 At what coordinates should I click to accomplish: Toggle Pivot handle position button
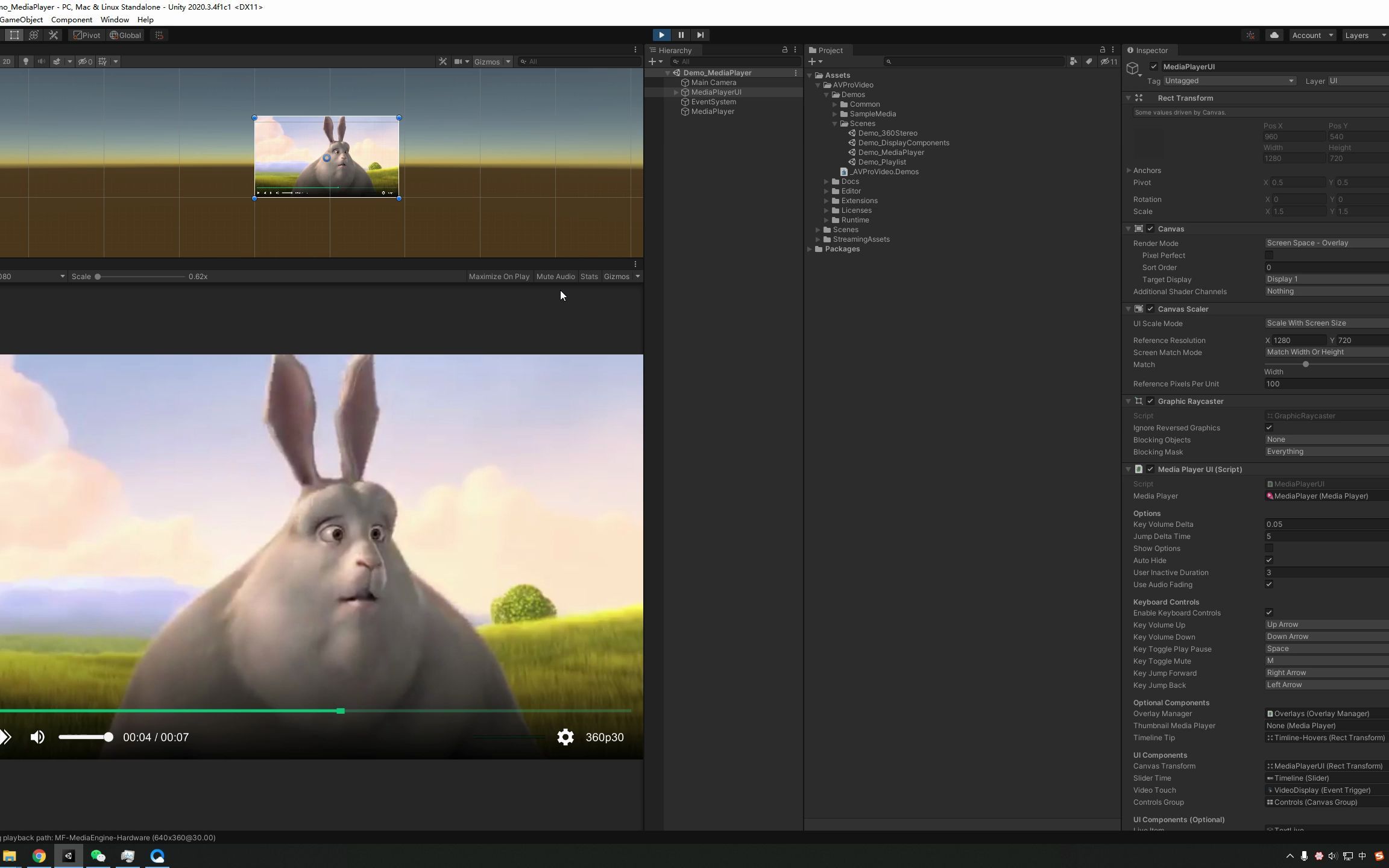point(86,35)
